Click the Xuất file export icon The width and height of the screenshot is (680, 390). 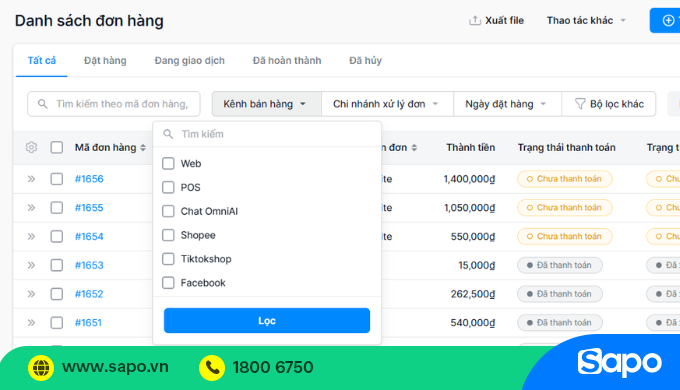click(475, 20)
